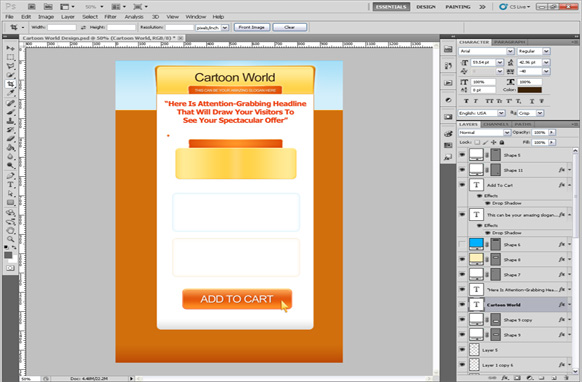Viewport: 582px width, 382px height.
Task: Open the foreground color picker
Action: (8, 255)
